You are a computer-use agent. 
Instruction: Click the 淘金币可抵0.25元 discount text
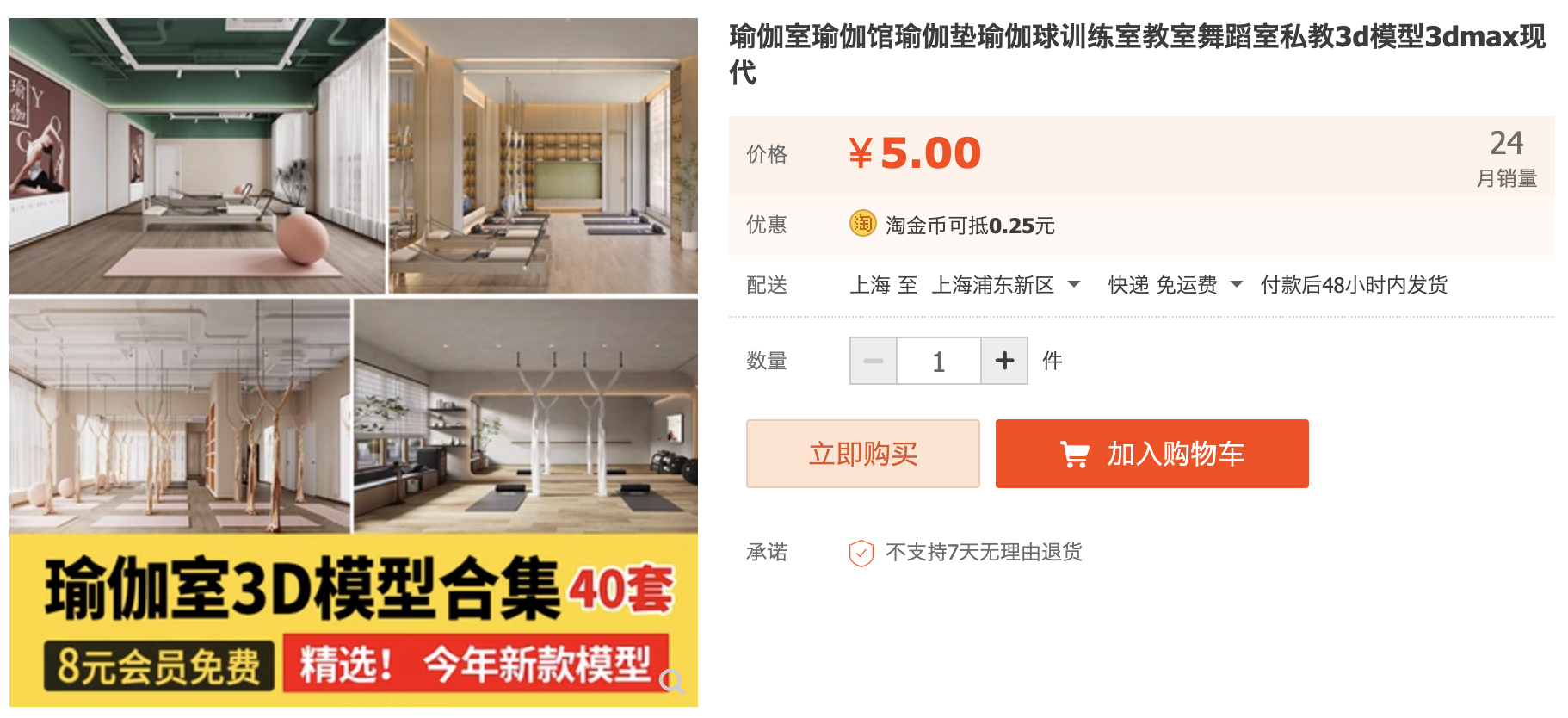point(970,226)
